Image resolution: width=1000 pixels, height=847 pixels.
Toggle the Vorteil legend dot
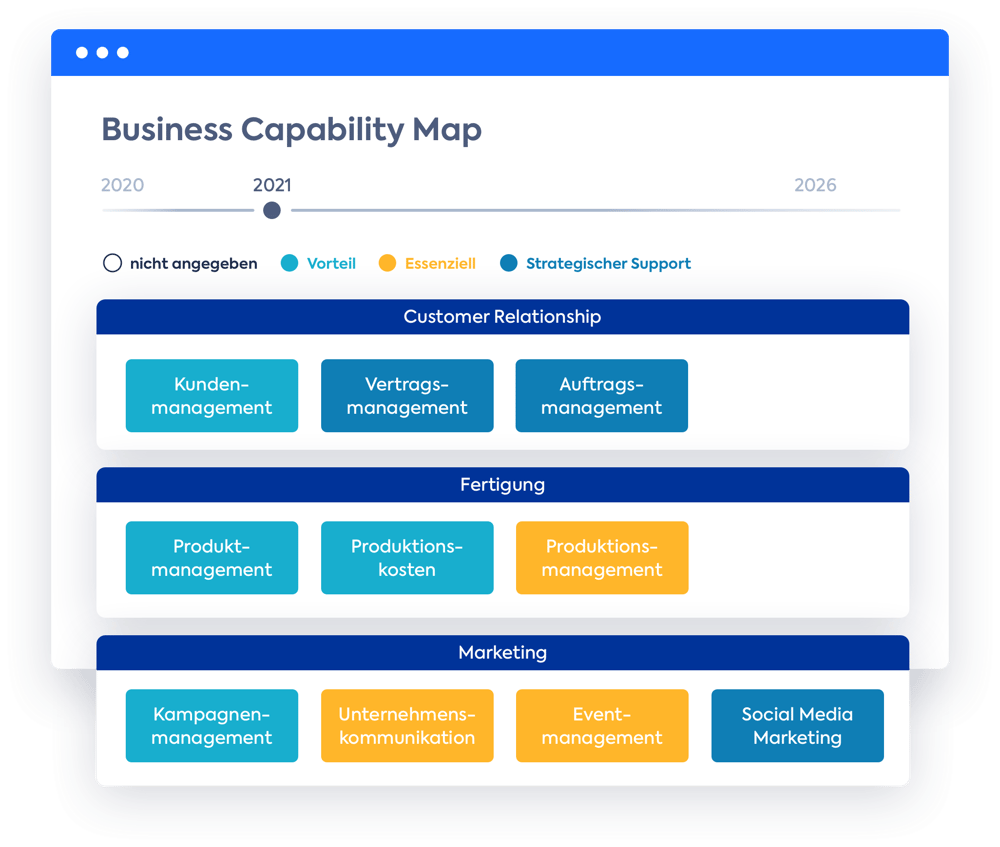290,263
